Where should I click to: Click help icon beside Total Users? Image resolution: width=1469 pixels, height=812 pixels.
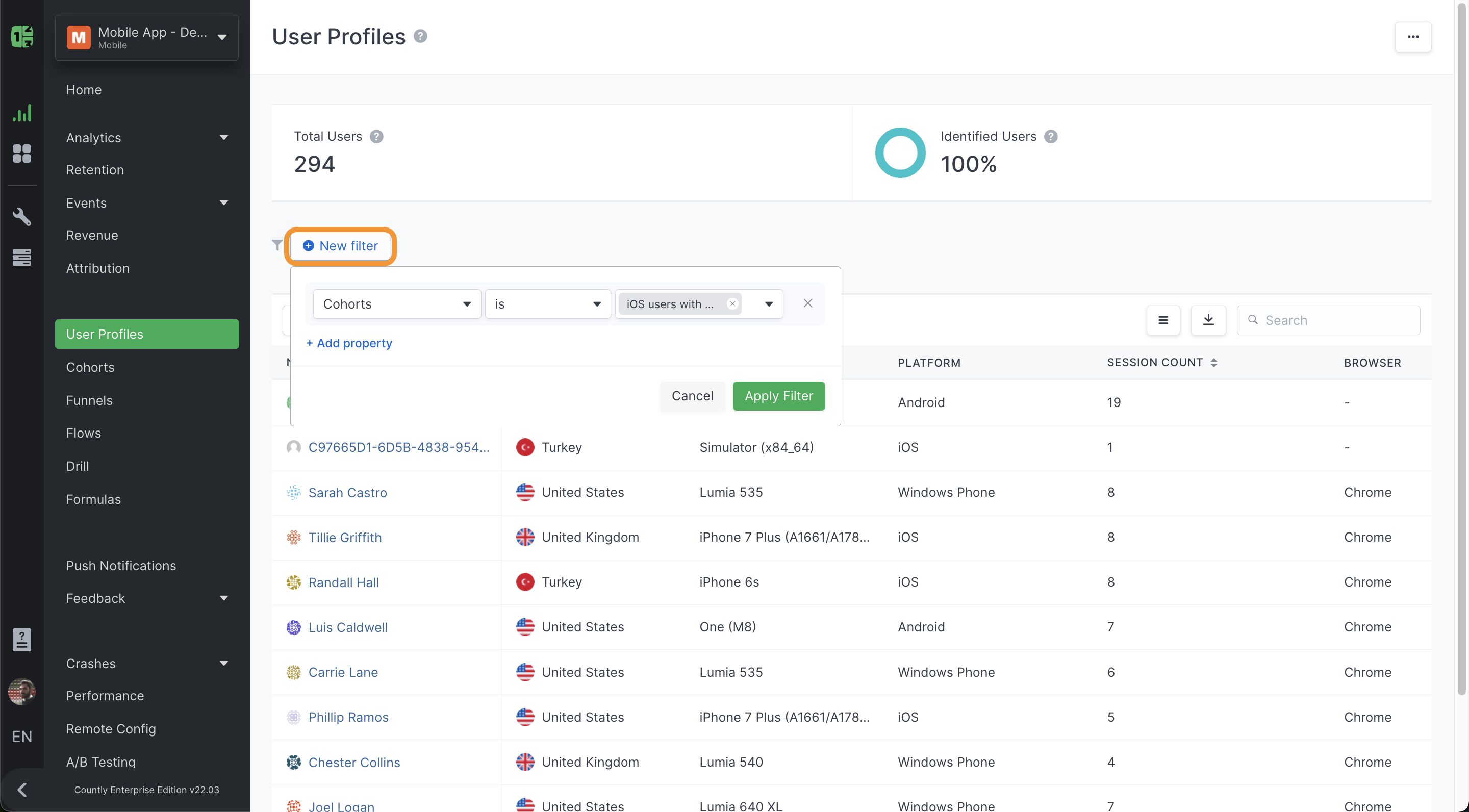click(376, 136)
